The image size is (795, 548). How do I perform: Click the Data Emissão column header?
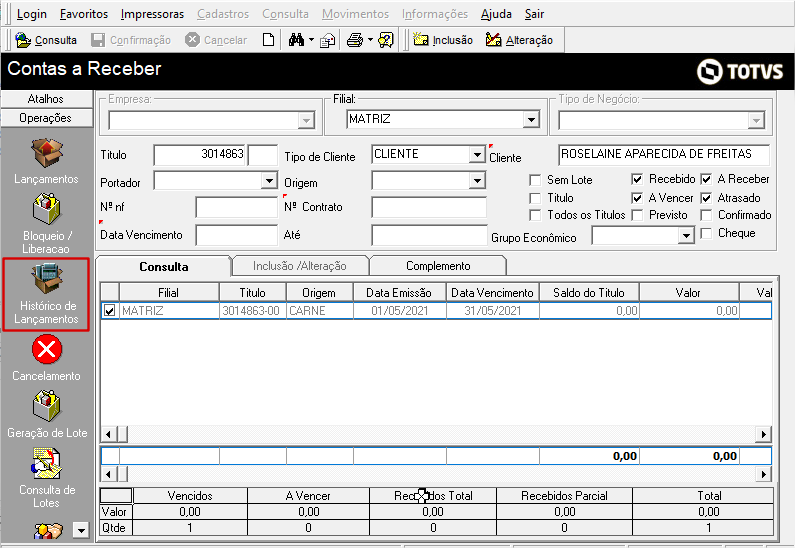[399, 293]
